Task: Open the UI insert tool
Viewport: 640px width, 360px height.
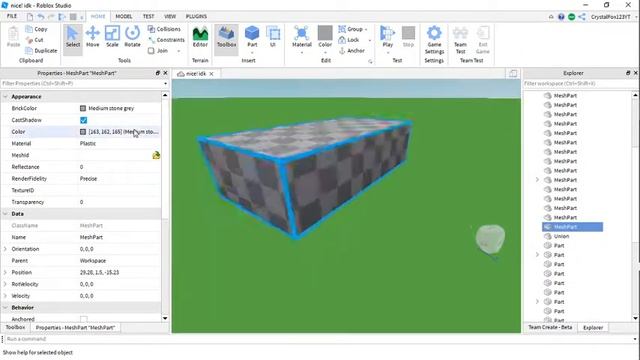Action: [x=273, y=37]
